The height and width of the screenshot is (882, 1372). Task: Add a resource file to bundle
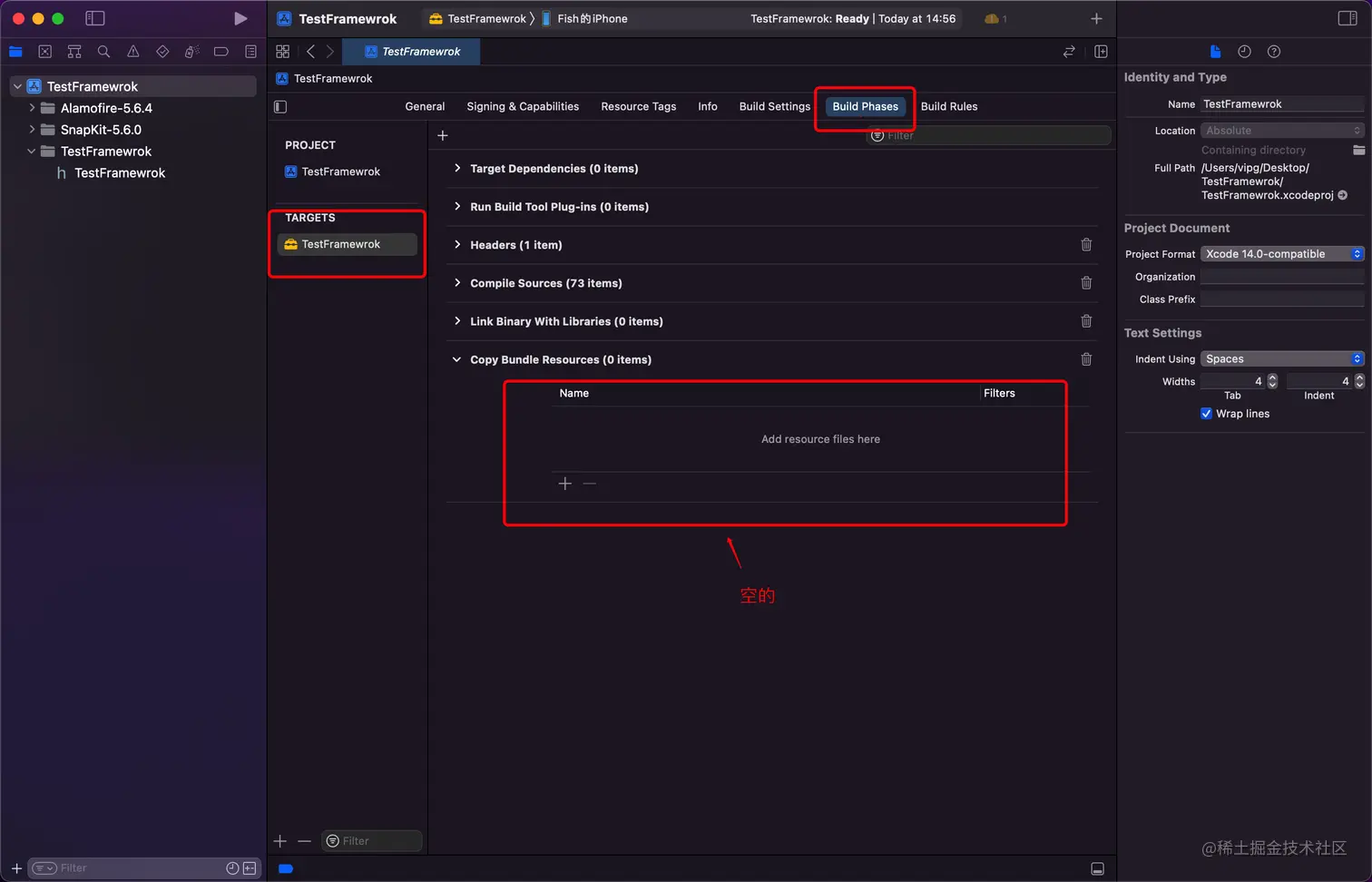pyautogui.click(x=565, y=484)
